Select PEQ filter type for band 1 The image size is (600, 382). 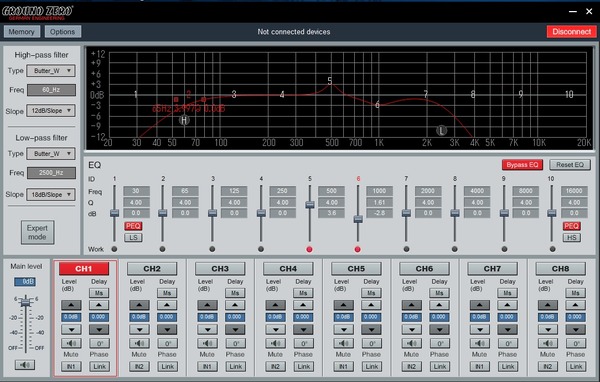tap(133, 226)
